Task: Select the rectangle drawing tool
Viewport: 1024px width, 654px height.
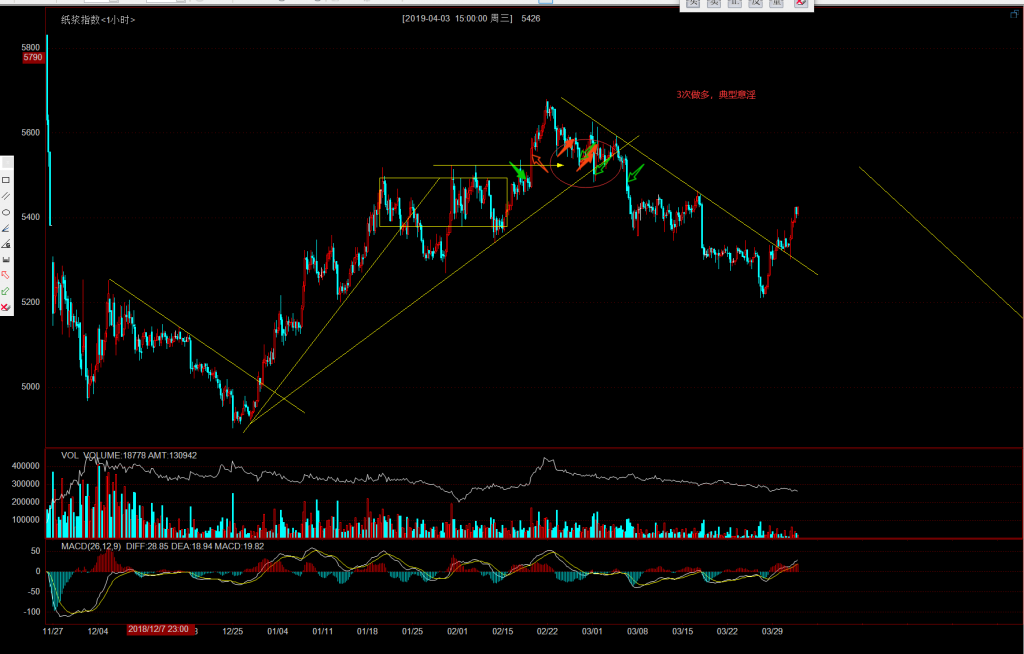Action: pyautogui.click(x=5, y=179)
